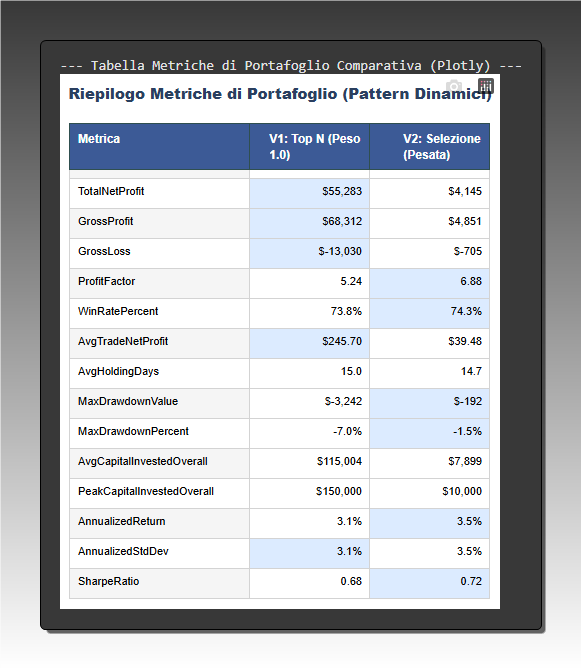The image size is (581, 669).
Task: Click the Plotly camera download icon
Action: click(454, 87)
